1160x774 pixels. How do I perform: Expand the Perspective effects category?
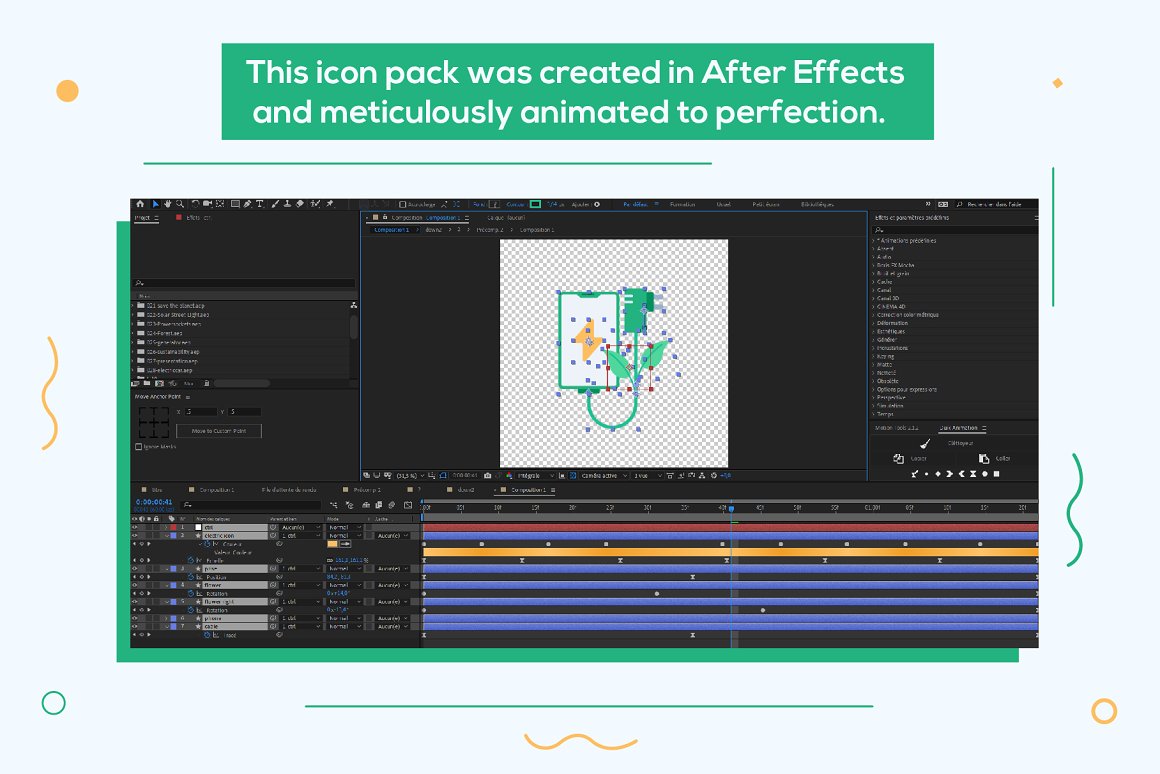[x=874, y=397]
